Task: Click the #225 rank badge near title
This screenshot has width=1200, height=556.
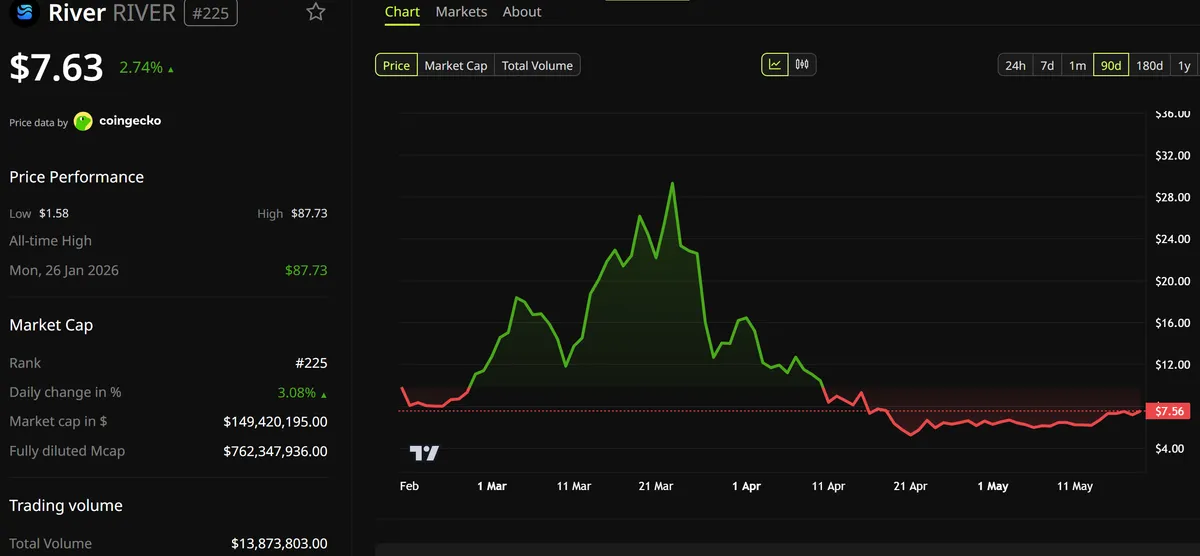Action: coord(211,13)
